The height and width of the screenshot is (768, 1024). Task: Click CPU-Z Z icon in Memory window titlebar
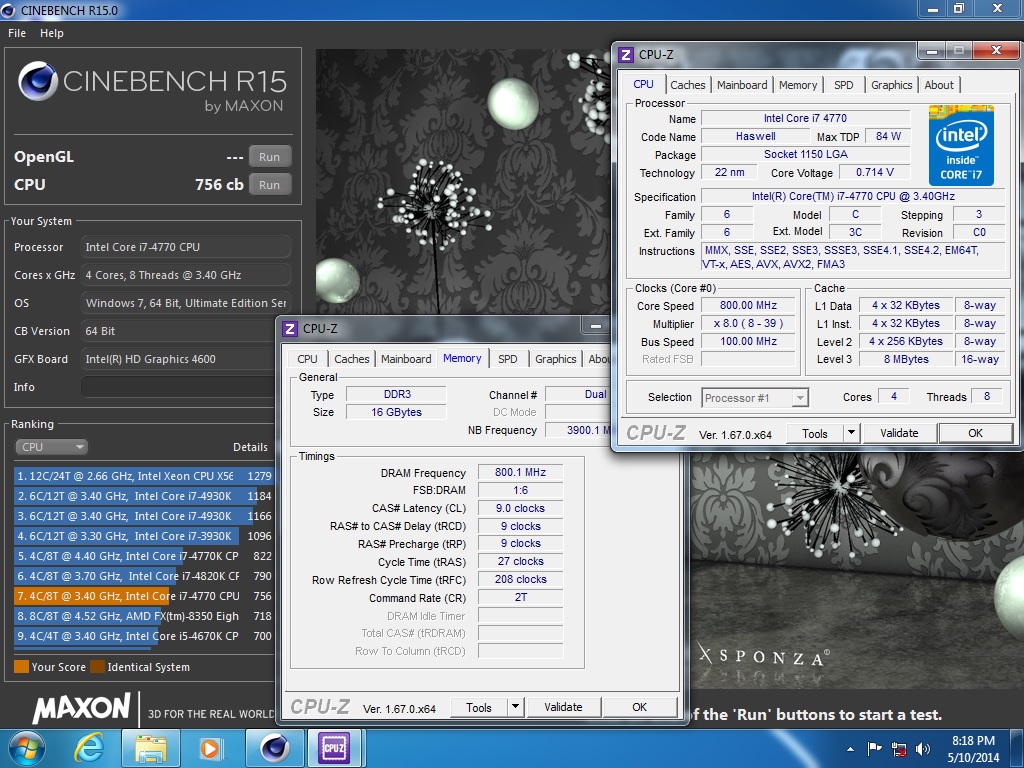[290, 328]
